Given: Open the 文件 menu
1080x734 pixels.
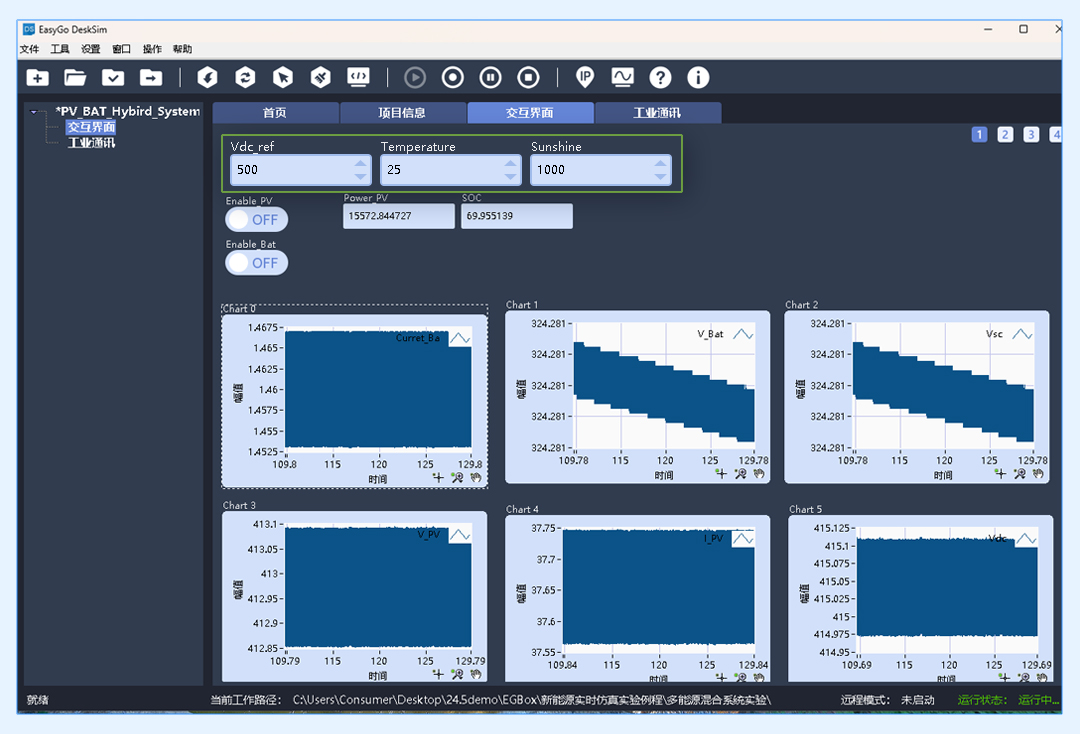Looking at the screenshot, I should tap(30, 49).
